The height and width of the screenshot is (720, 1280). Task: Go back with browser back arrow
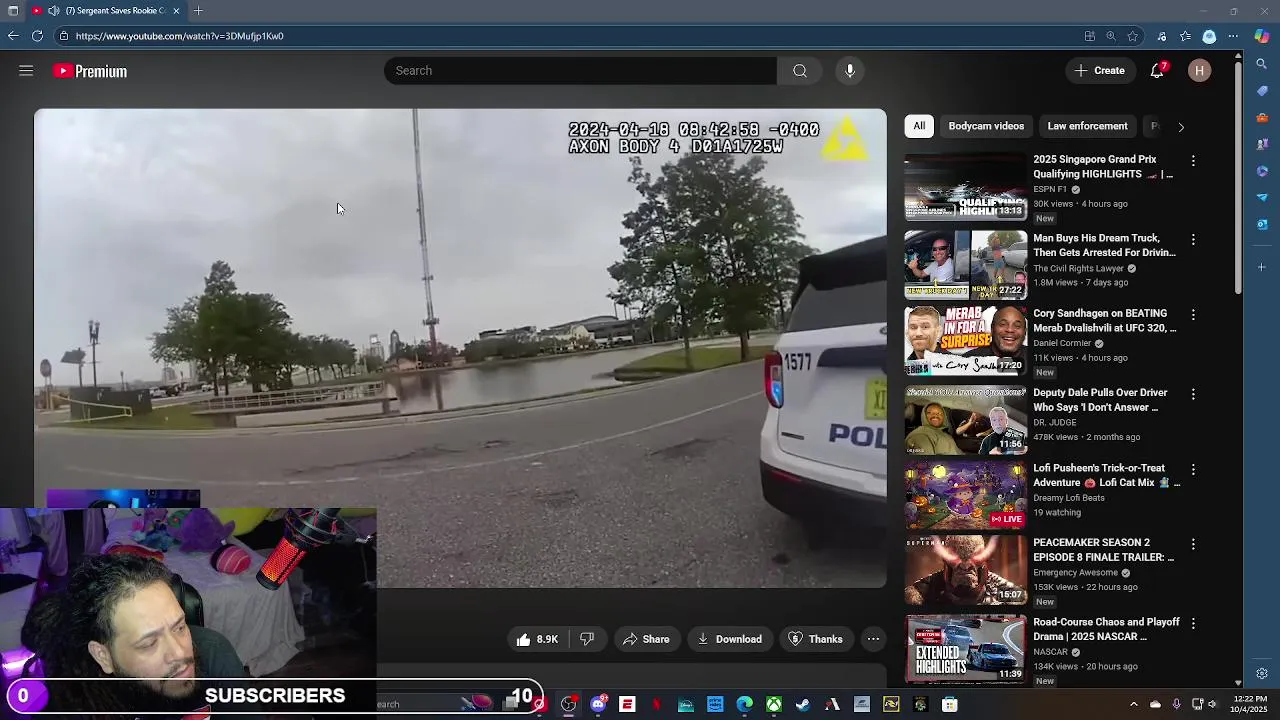click(x=12, y=36)
